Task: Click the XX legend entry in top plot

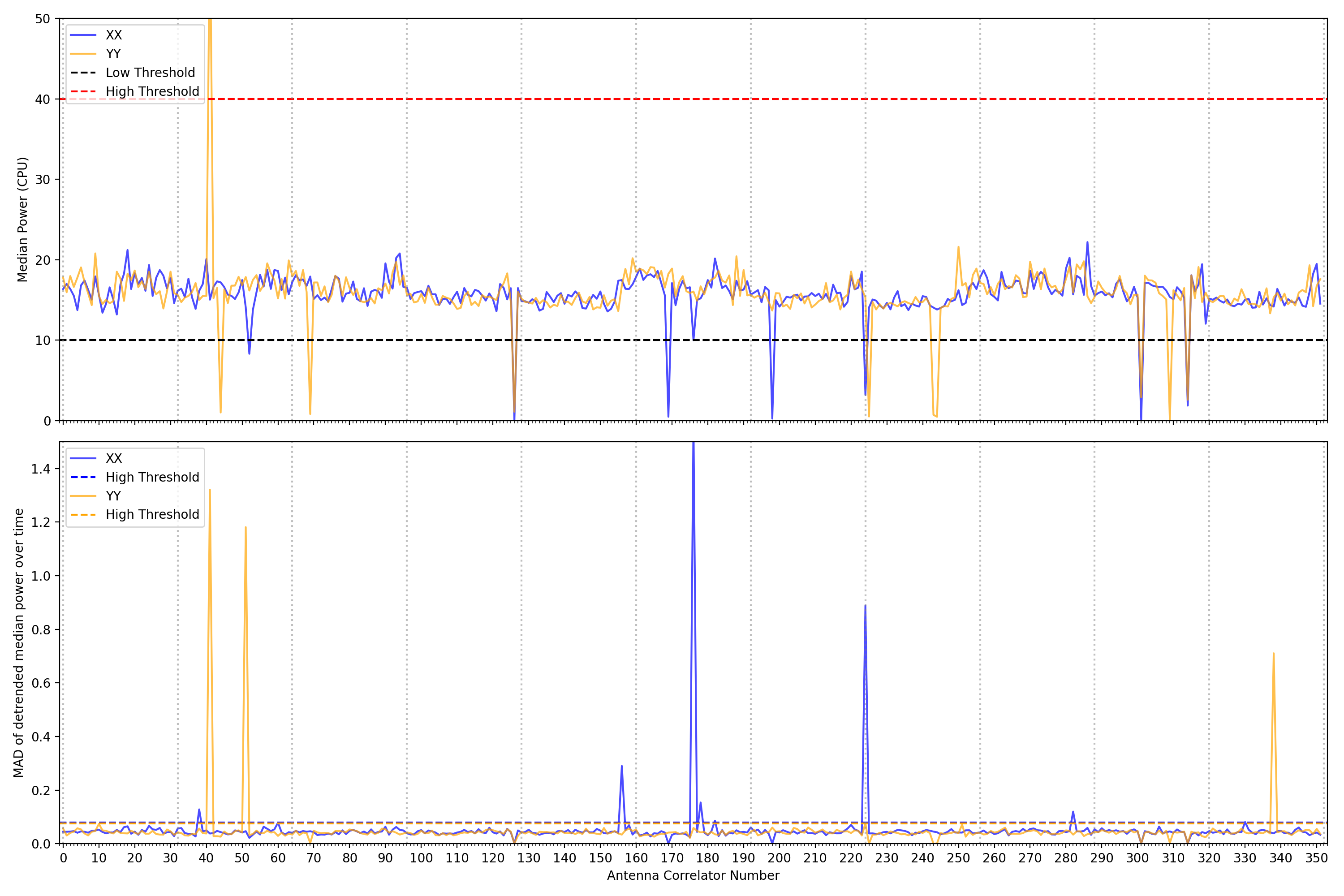Action: click(x=113, y=35)
